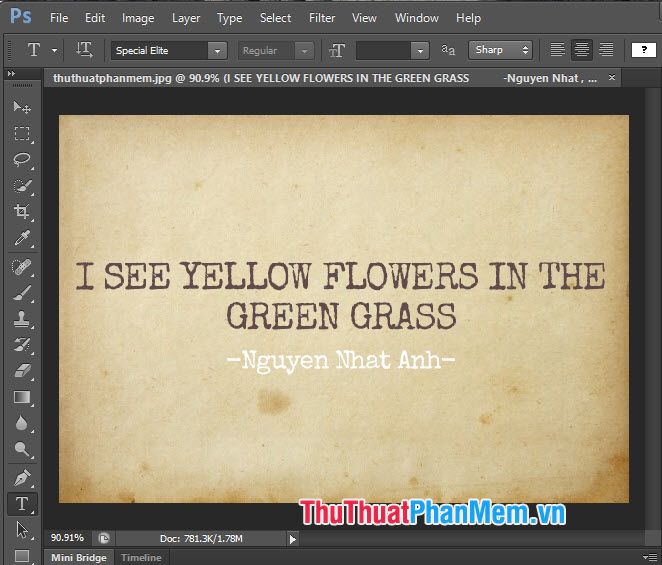This screenshot has height=565, width=662.
Task: Open the Regular font style dropdown
Action: point(304,51)
